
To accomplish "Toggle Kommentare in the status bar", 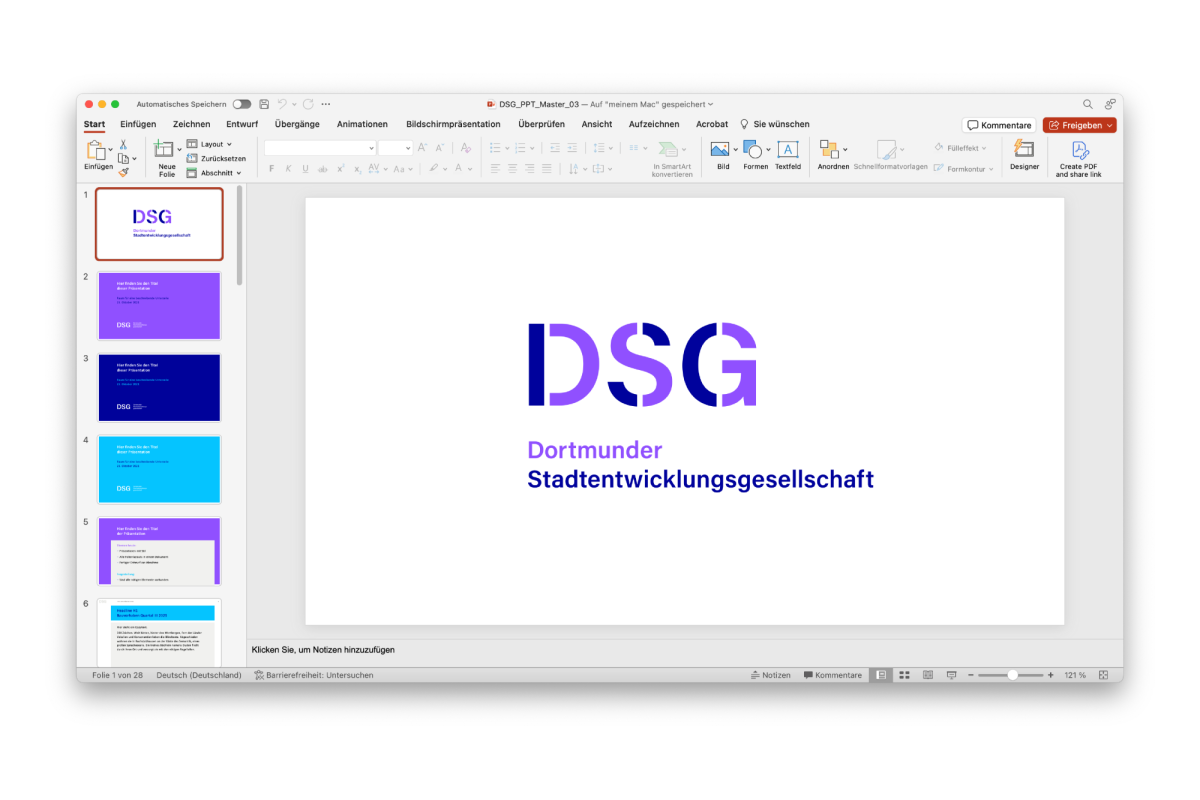I will tap(832, 675).
